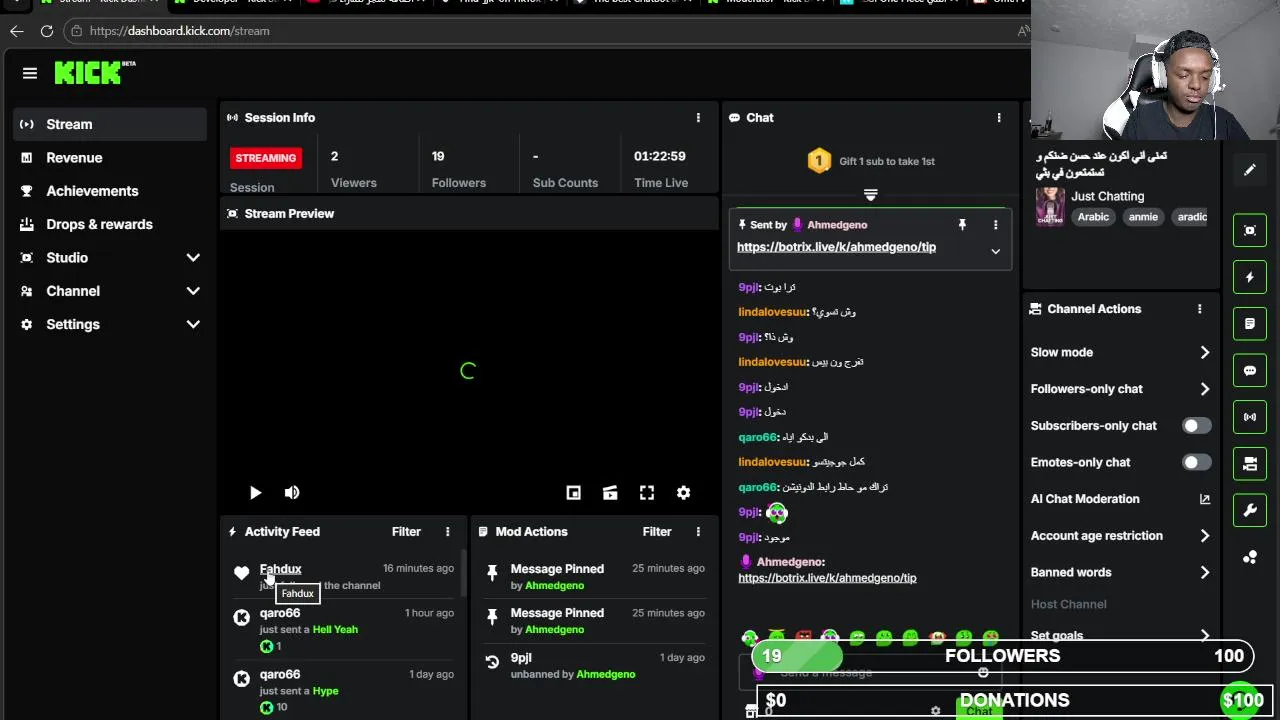Click Ahmedgeno in the 9pjl unbanned row

[x=605, y=674]
